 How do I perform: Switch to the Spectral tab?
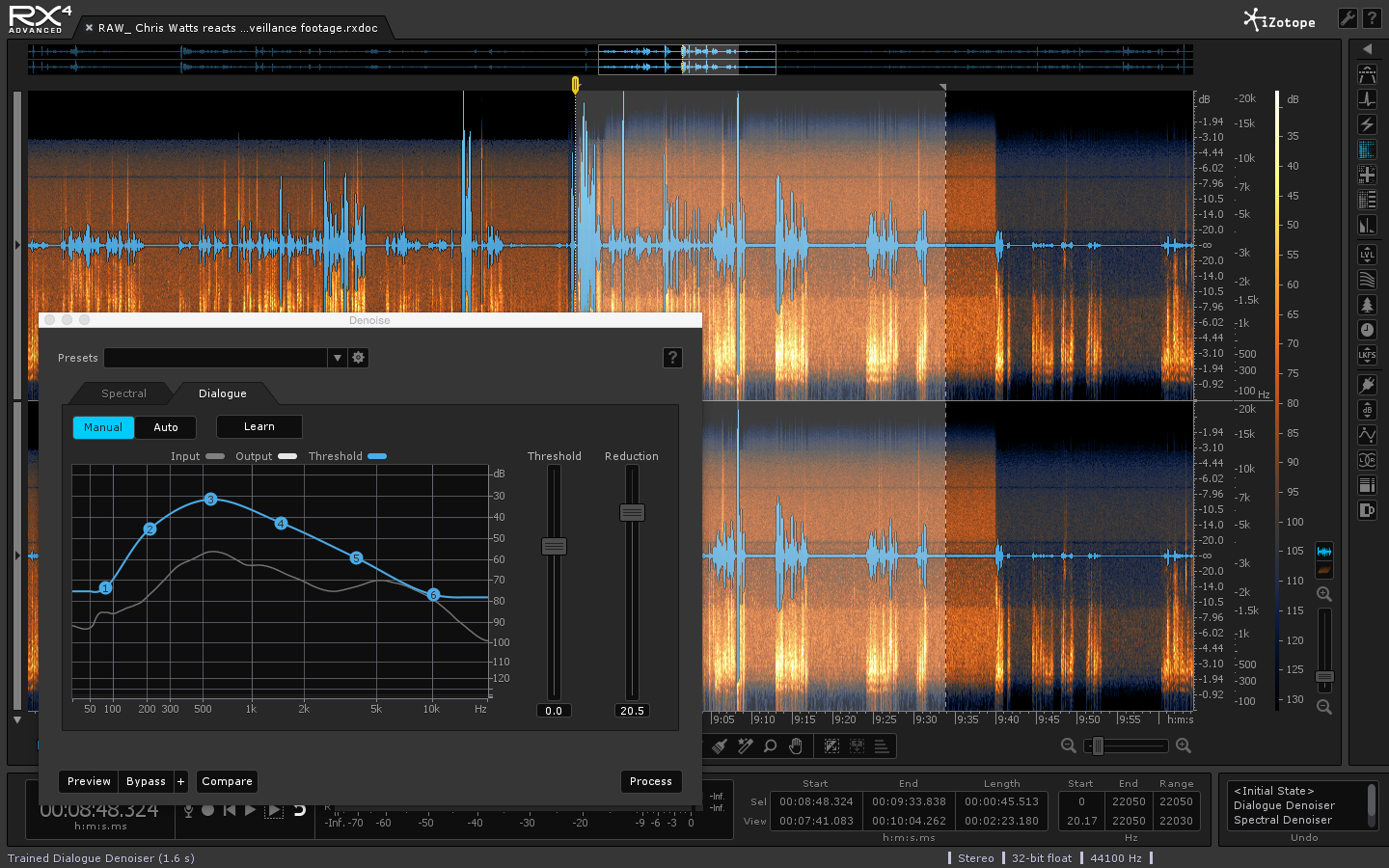pyautogui.click(x=123, y=393)
